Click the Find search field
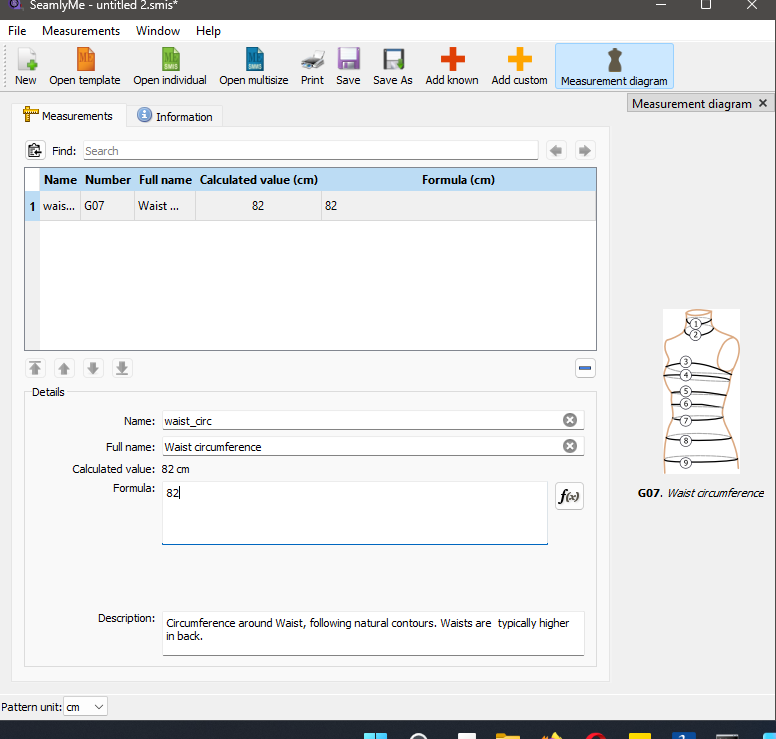The height and width of the screenshot is (739, 776). point(311,150)
